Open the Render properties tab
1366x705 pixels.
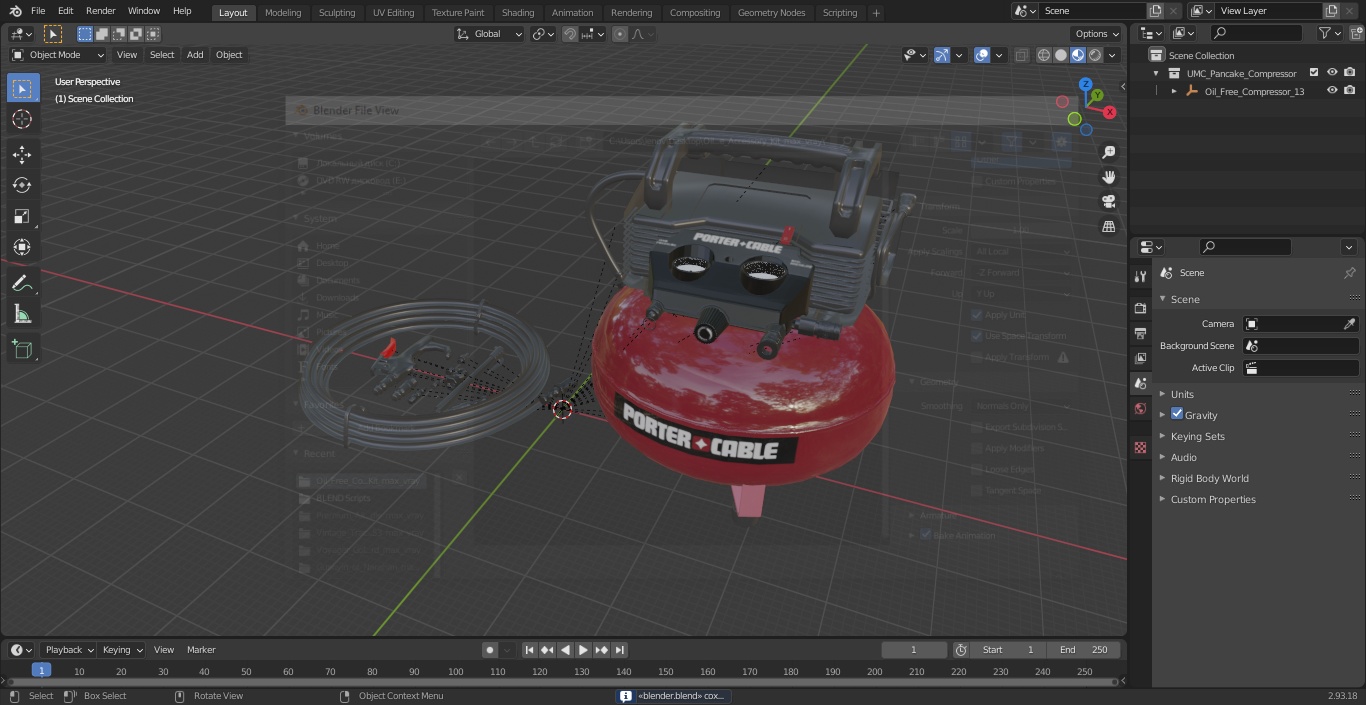point(1140,308)
